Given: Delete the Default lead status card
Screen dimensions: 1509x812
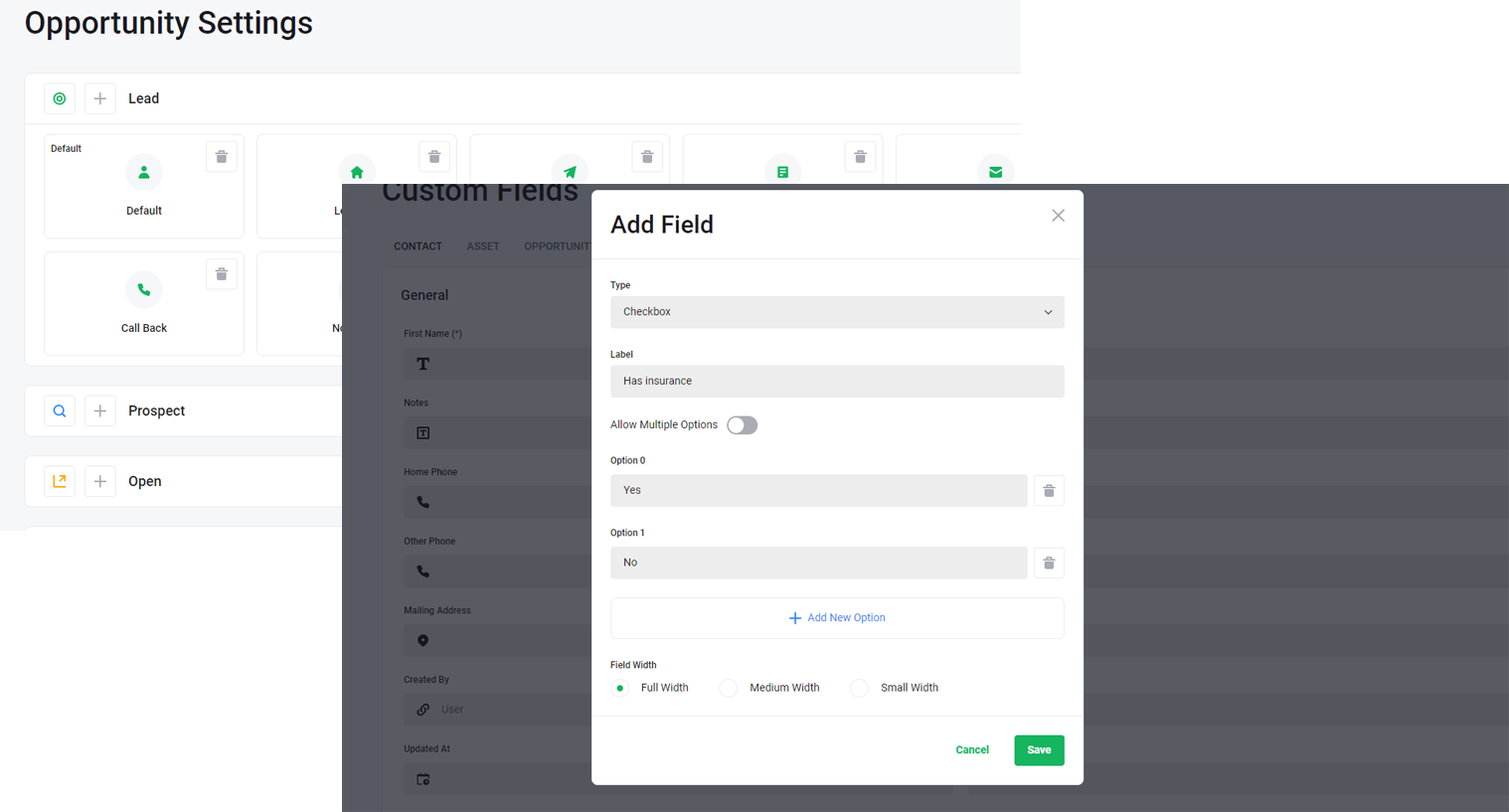Looking at the screenshot, I should tap(222, 157).
